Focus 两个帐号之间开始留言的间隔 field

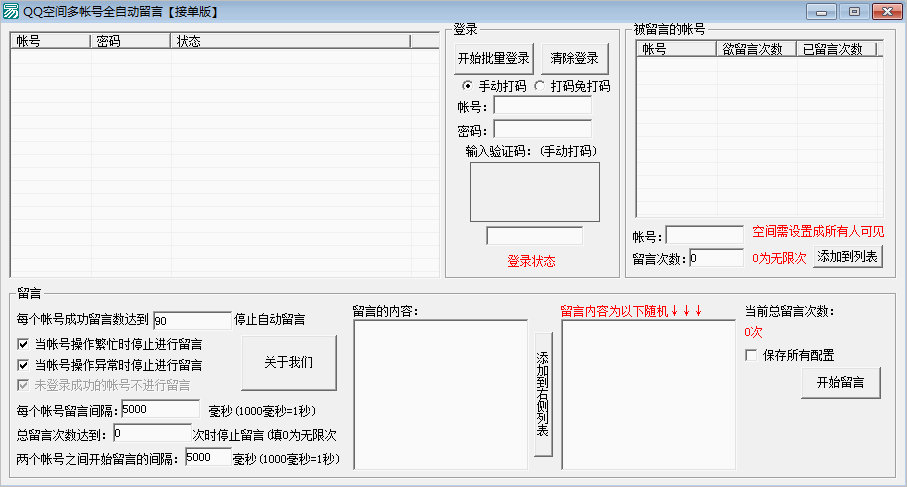(x=208, y=457)
